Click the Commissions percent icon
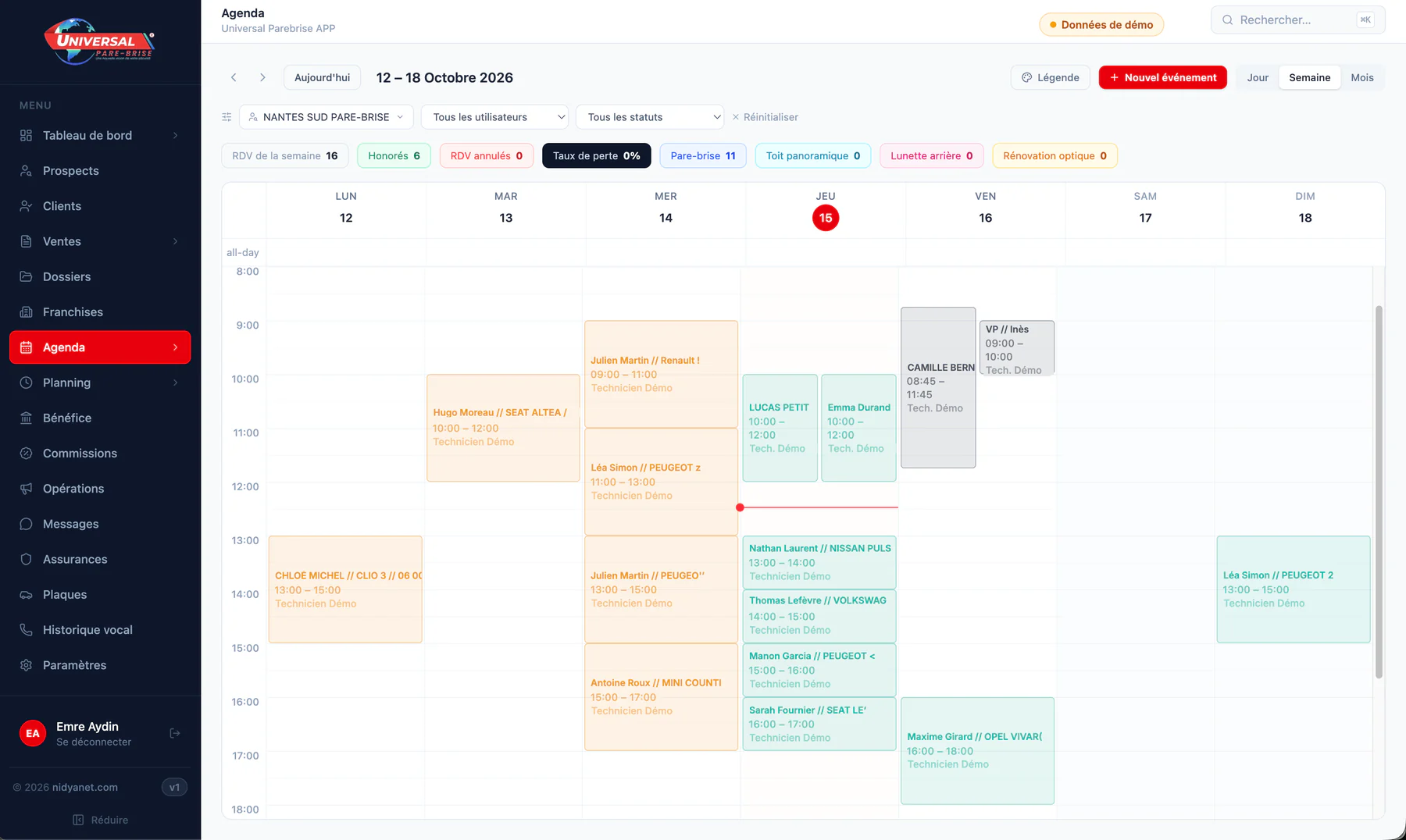 [26, 454]
